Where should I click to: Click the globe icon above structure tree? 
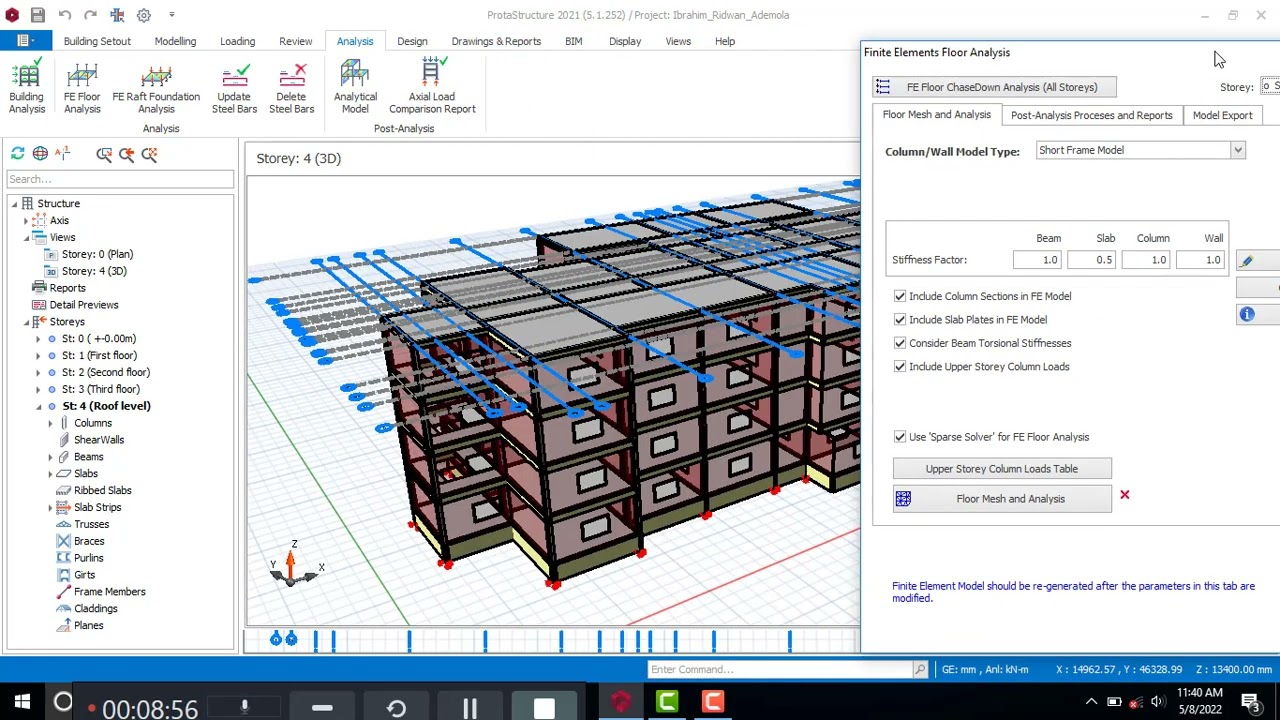(40, 153)
